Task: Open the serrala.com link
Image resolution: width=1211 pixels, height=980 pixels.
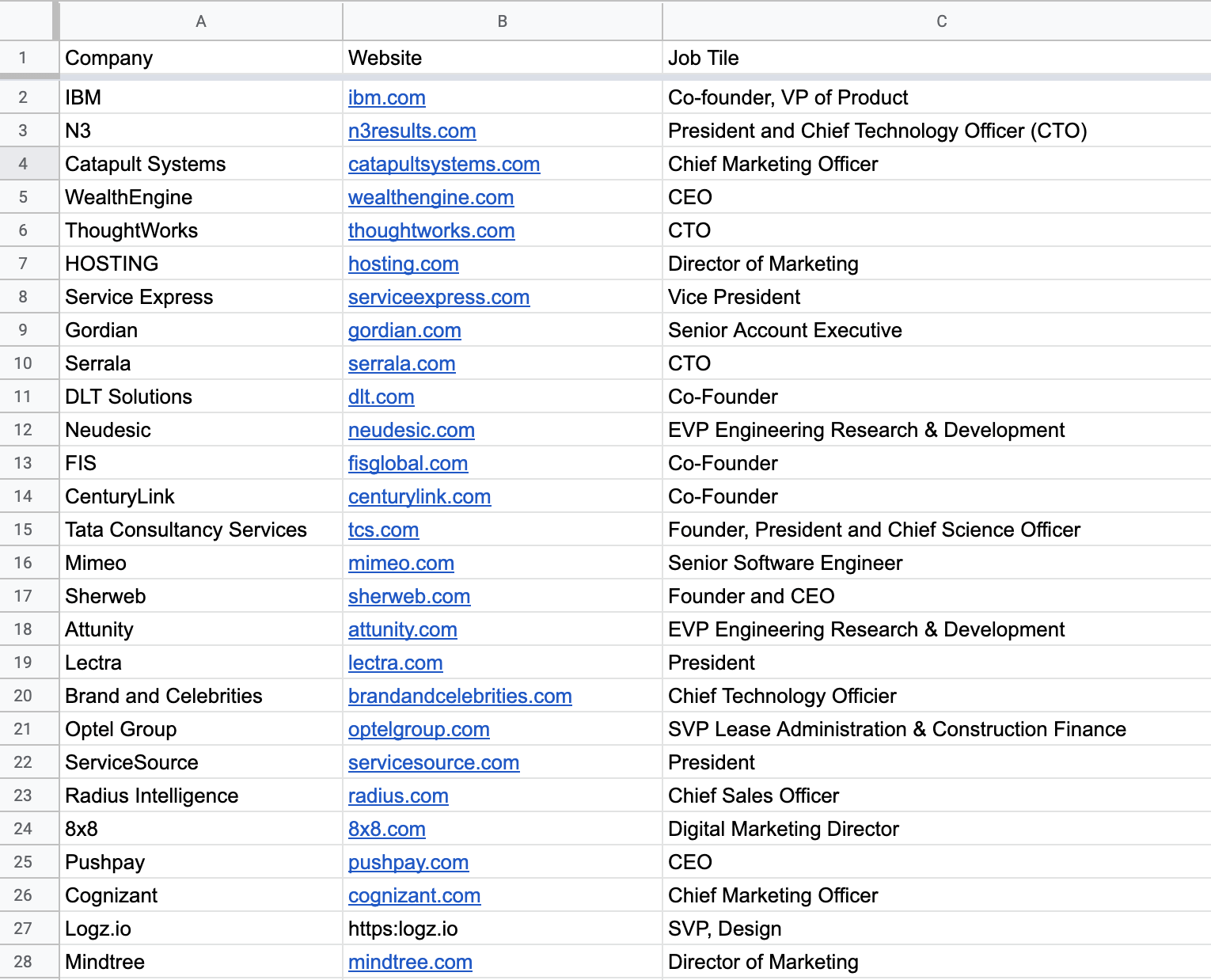Action: (401, 363)
